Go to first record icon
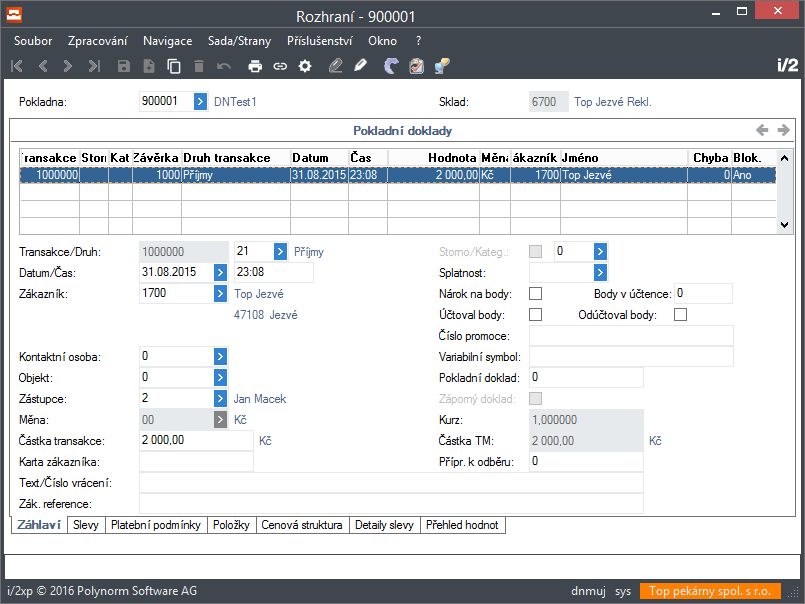The height and width of the screenshot is (604, 805). coord(17,66)
